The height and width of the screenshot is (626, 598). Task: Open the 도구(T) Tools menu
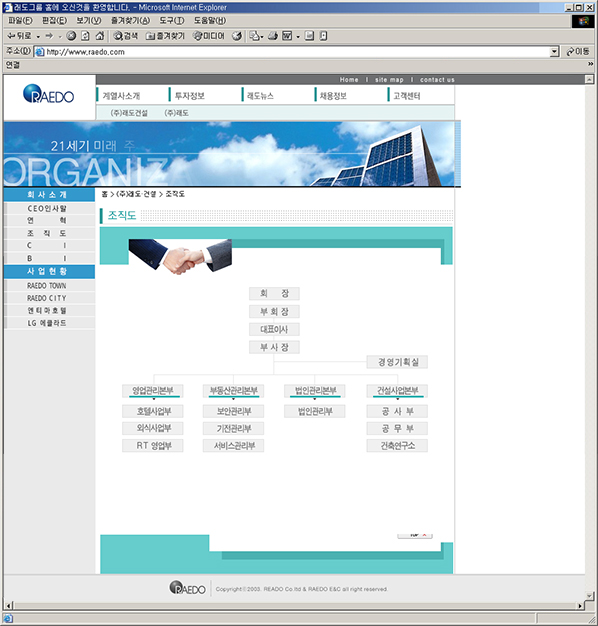(172, 20)
